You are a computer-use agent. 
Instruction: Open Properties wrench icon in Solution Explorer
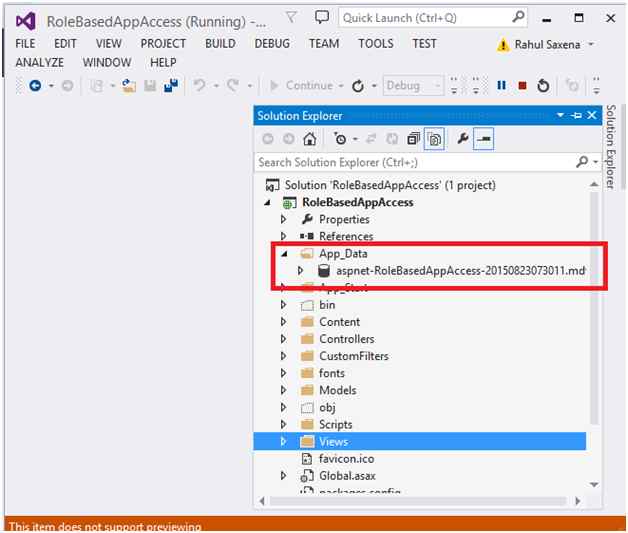[463, 139]
